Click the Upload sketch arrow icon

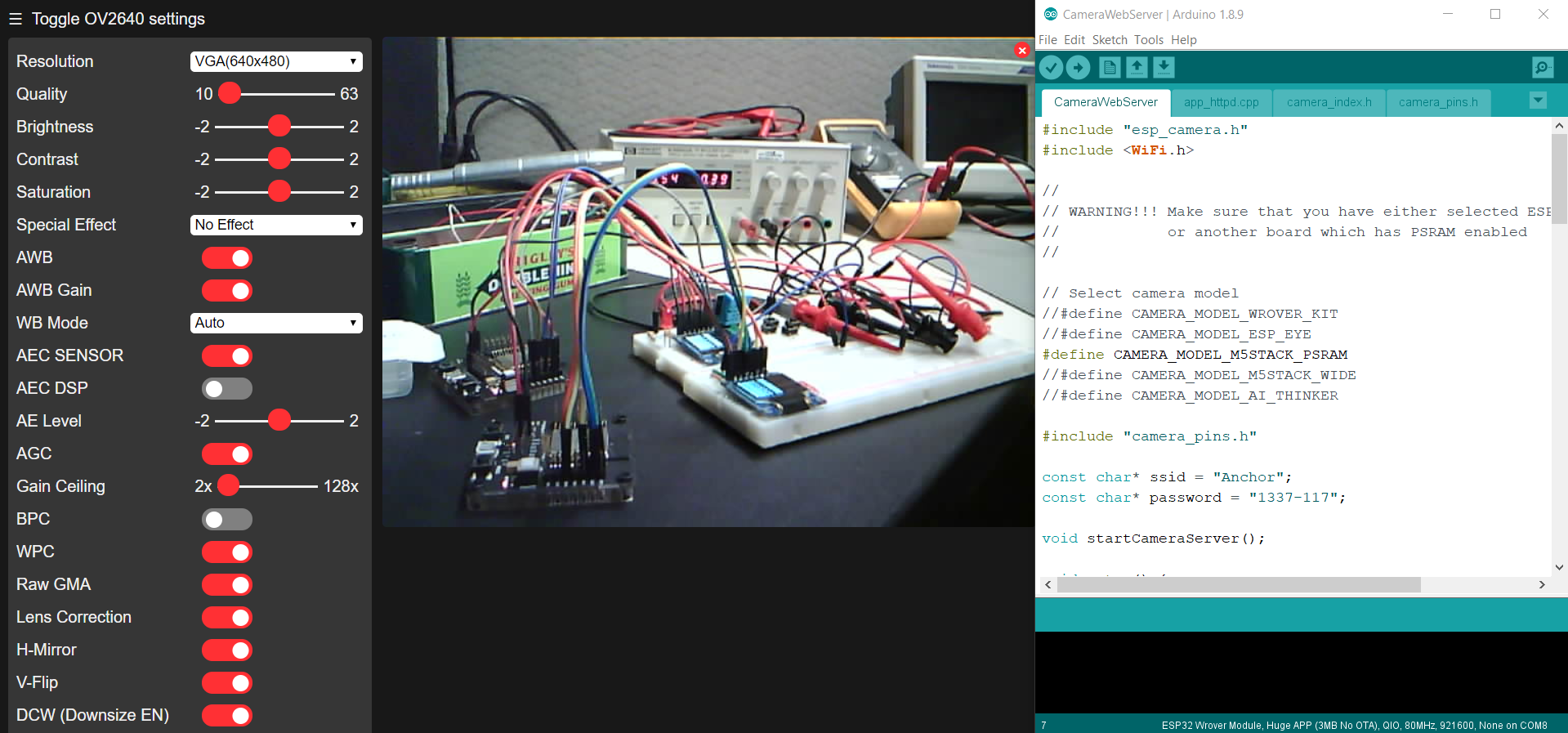(1078, 67)
